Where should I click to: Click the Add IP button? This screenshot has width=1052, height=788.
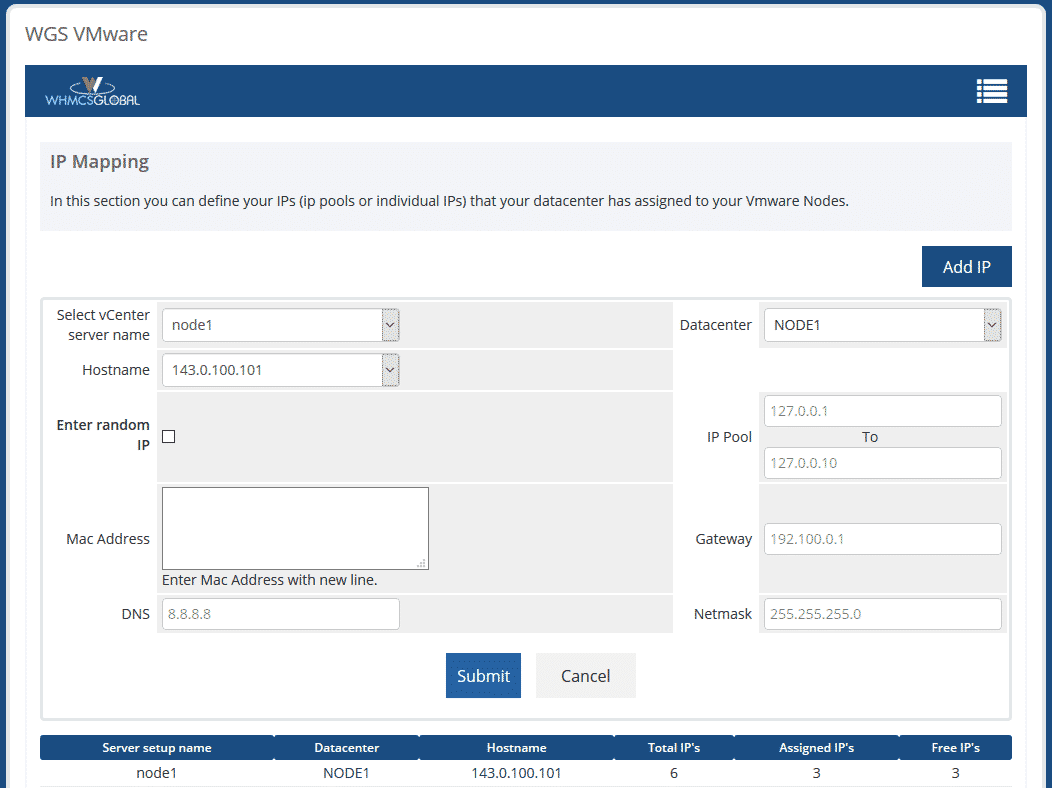(966, 266)
